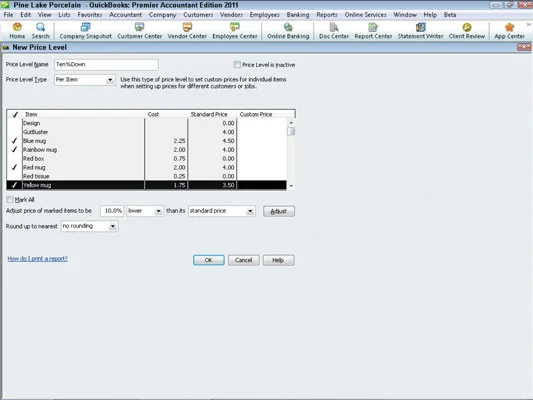Image resolution: width=533 pixels, height=400 pixels.
Task: Open the Banking menu
Action: (298, 15)
